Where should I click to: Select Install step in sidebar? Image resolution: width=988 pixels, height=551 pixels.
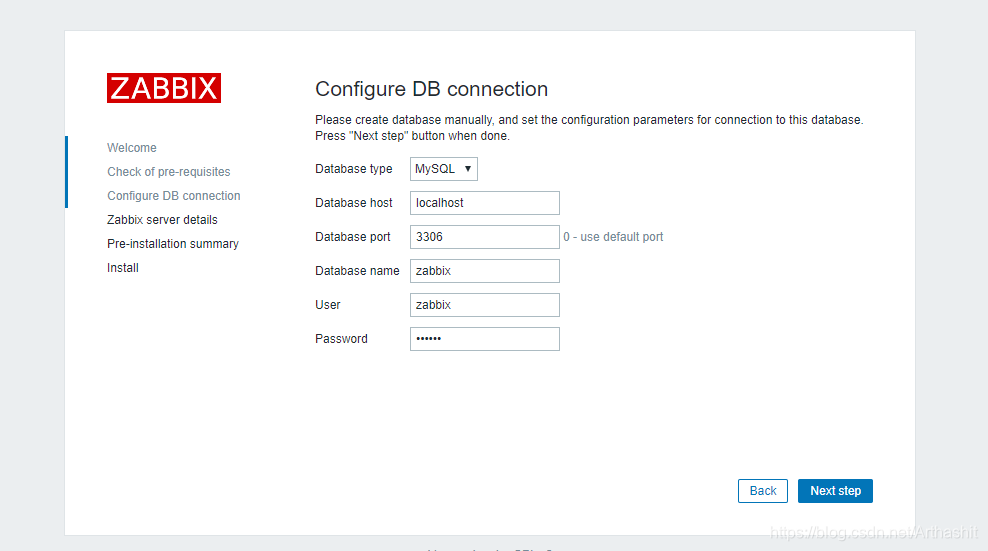point(123,267)
